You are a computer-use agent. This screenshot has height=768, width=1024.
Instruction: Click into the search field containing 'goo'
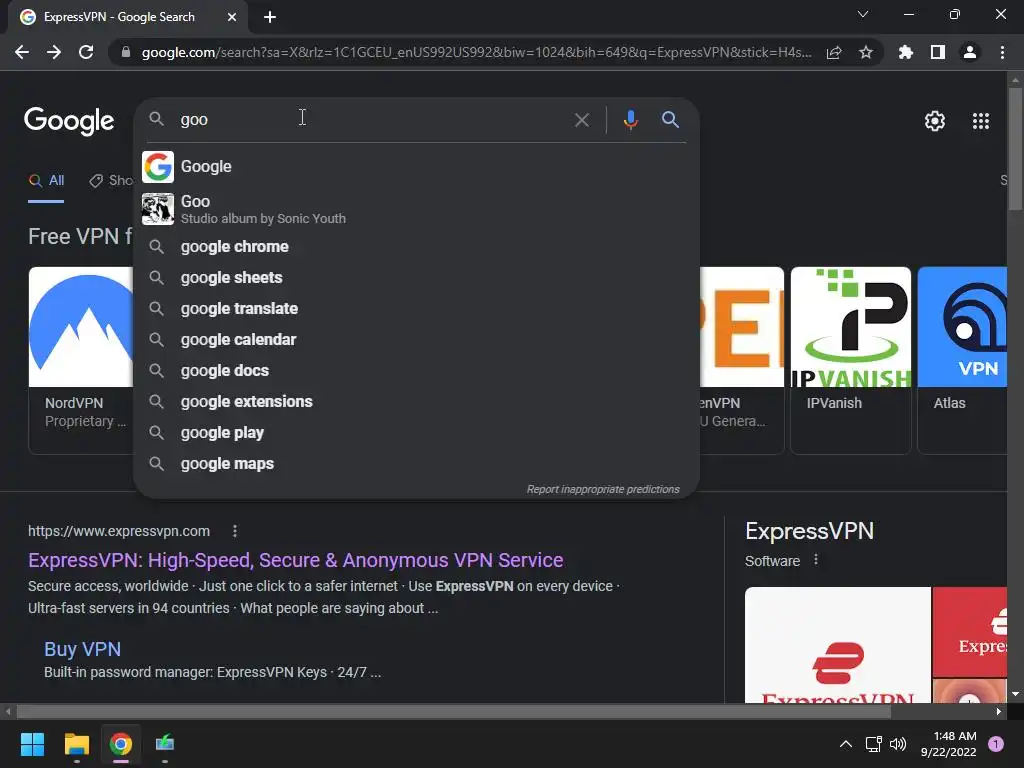click(x=372, y=120)
